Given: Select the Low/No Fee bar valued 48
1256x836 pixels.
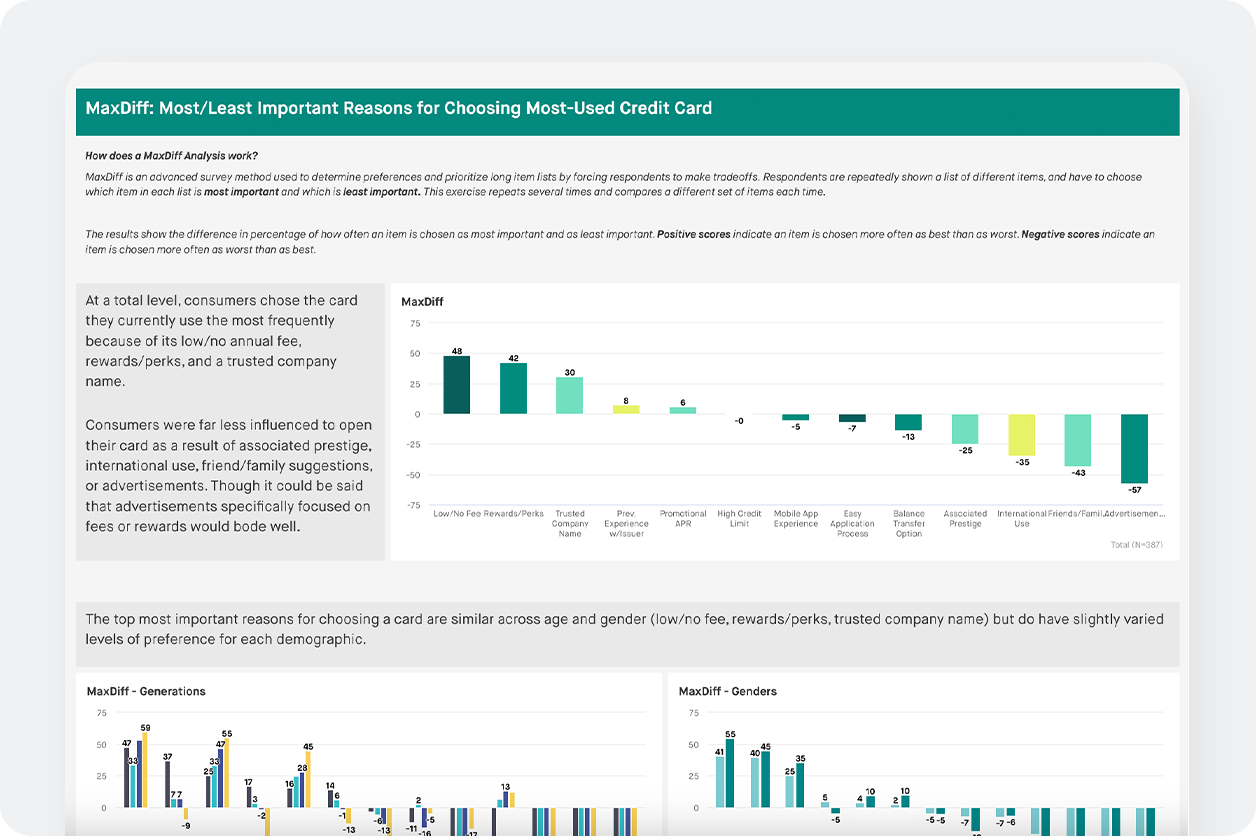Looking at the screenshot, I should point(457,385).
